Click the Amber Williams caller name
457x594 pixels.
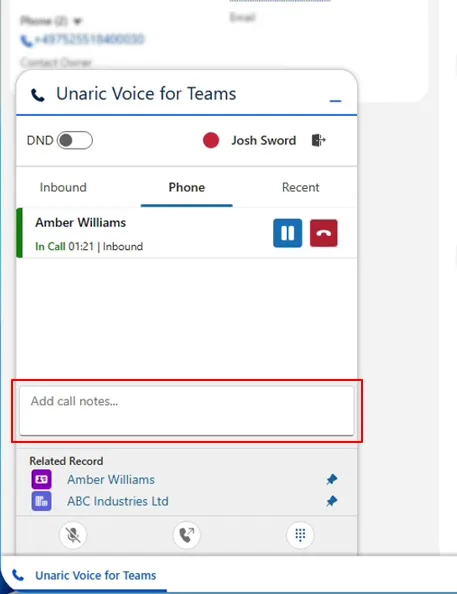tap(80, 222)
